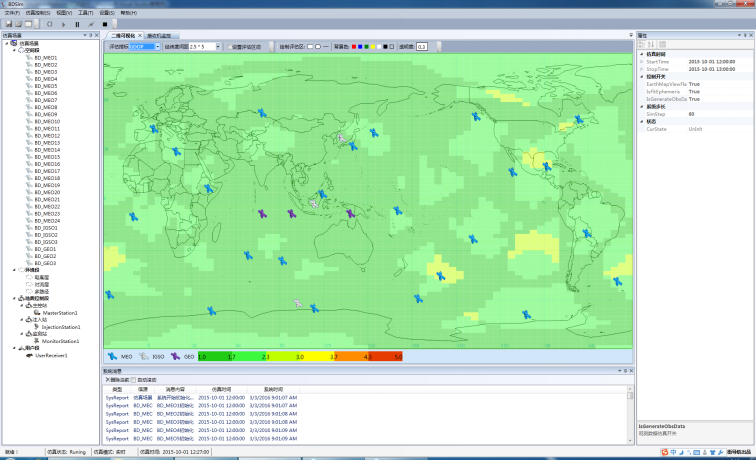Select the BD_MEO1 initialization message row

point(201,406)
